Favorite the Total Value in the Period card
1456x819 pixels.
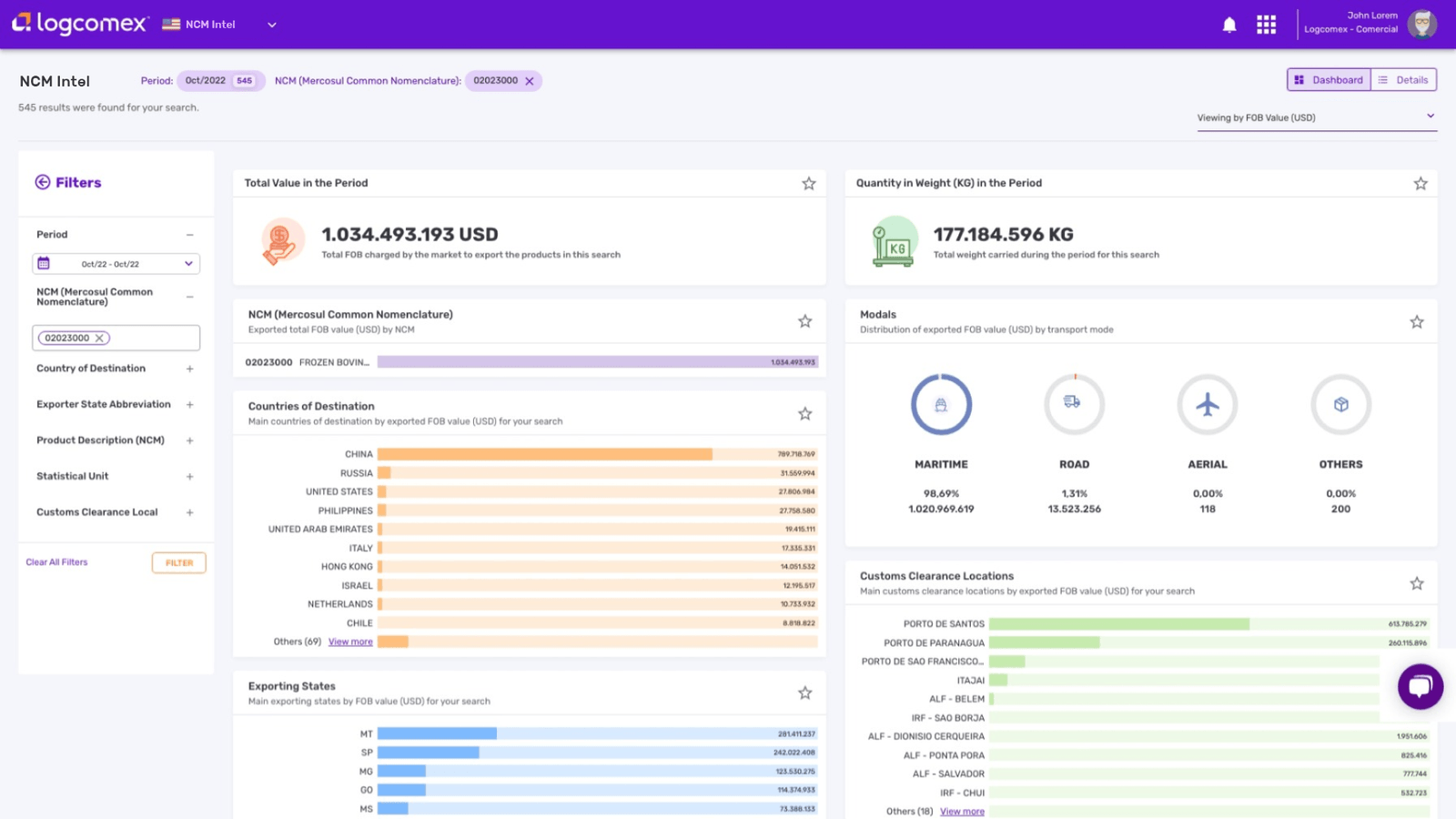[808, 184]
